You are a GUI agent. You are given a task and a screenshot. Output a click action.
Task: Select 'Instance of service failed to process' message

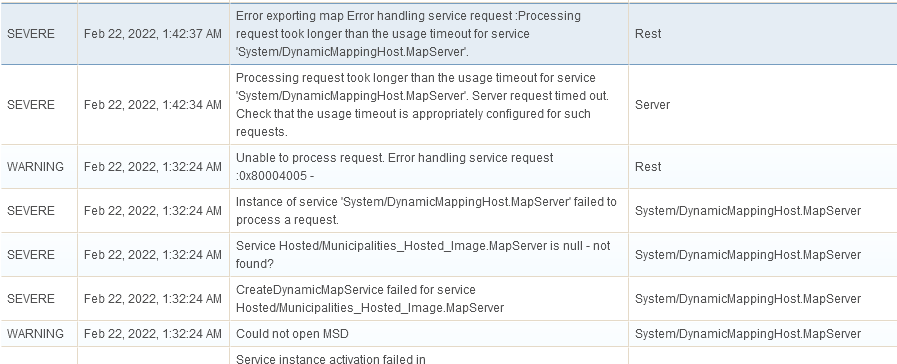(426, 211)
